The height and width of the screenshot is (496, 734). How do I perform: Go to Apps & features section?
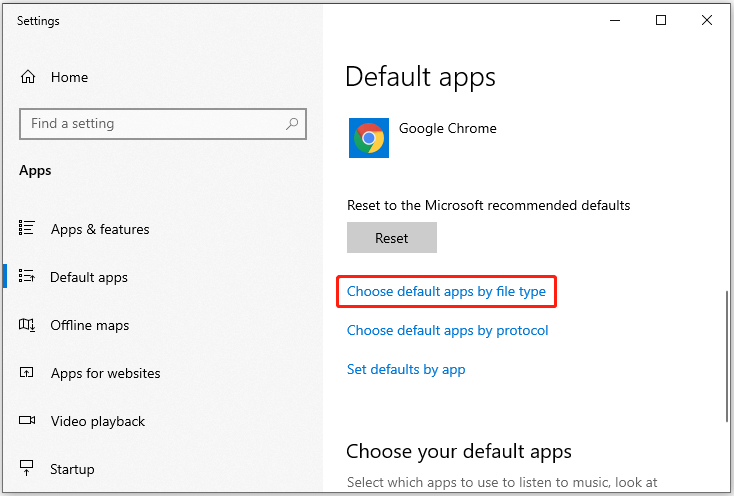pos(100,229)
